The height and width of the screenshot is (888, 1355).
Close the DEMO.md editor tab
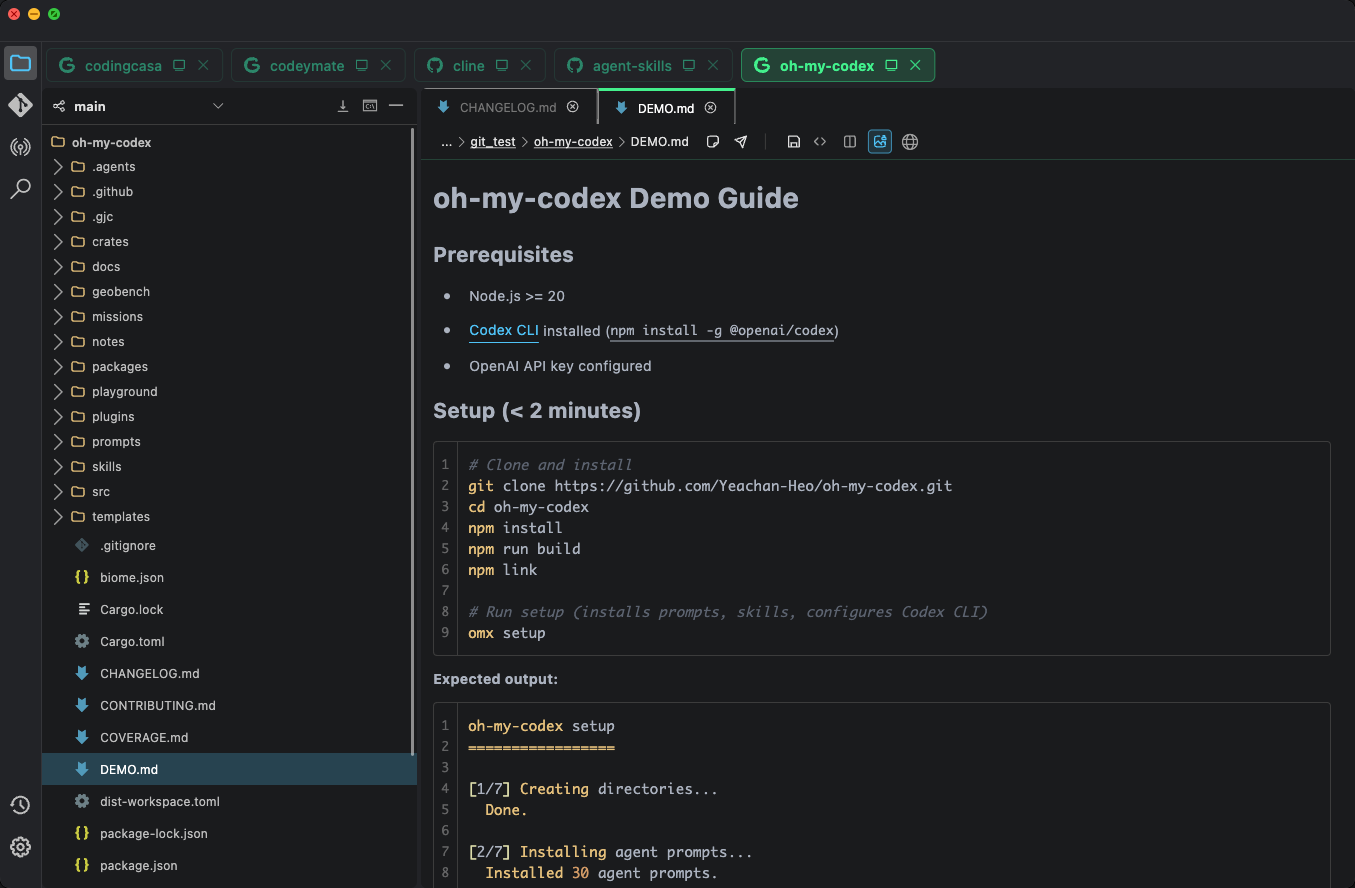tap(711, 107)
